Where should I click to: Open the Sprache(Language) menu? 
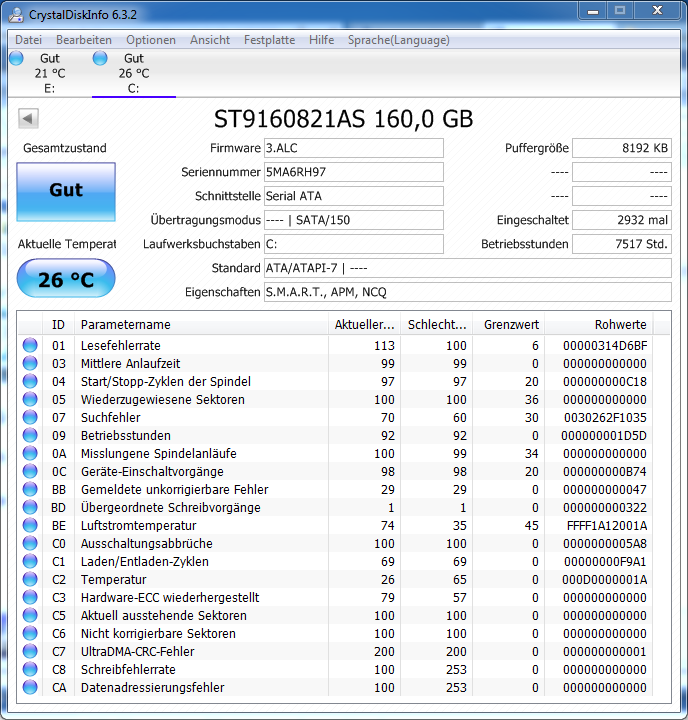[399, 40]
